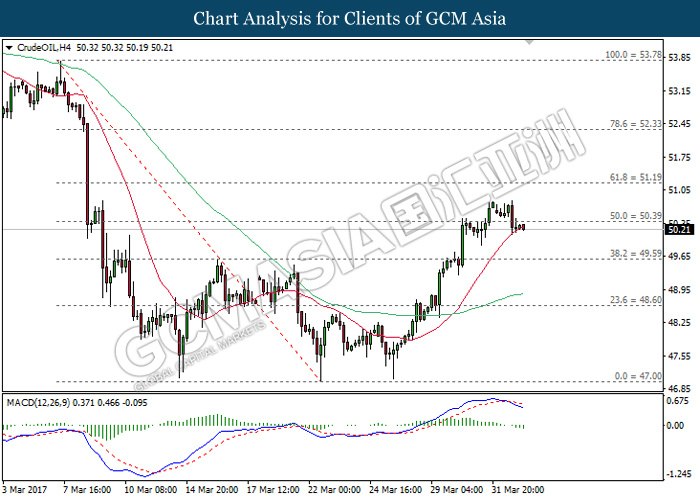Click the MACD scale value 0.00
The image size is (700, 500).
(x=675, y=425)
